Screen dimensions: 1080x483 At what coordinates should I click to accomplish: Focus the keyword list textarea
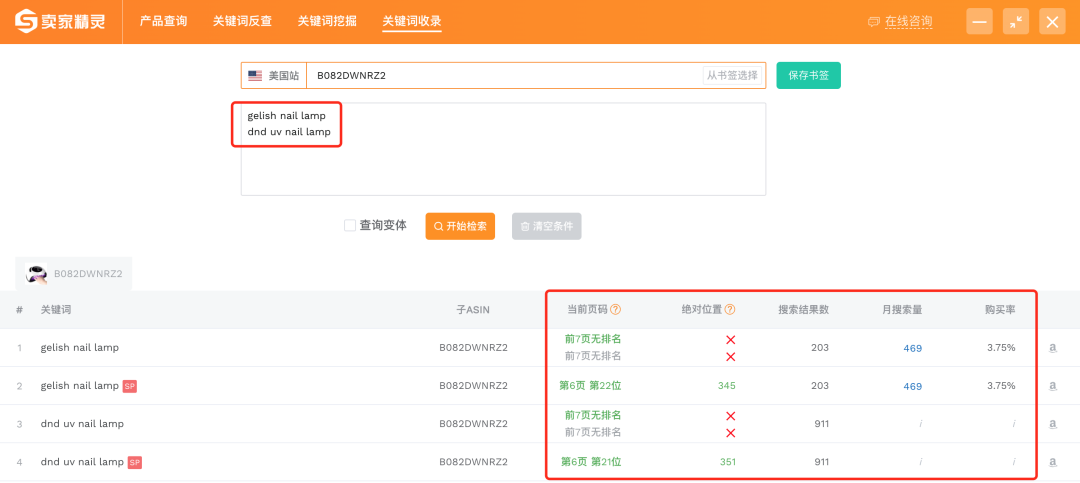click(x=503, y=149)
